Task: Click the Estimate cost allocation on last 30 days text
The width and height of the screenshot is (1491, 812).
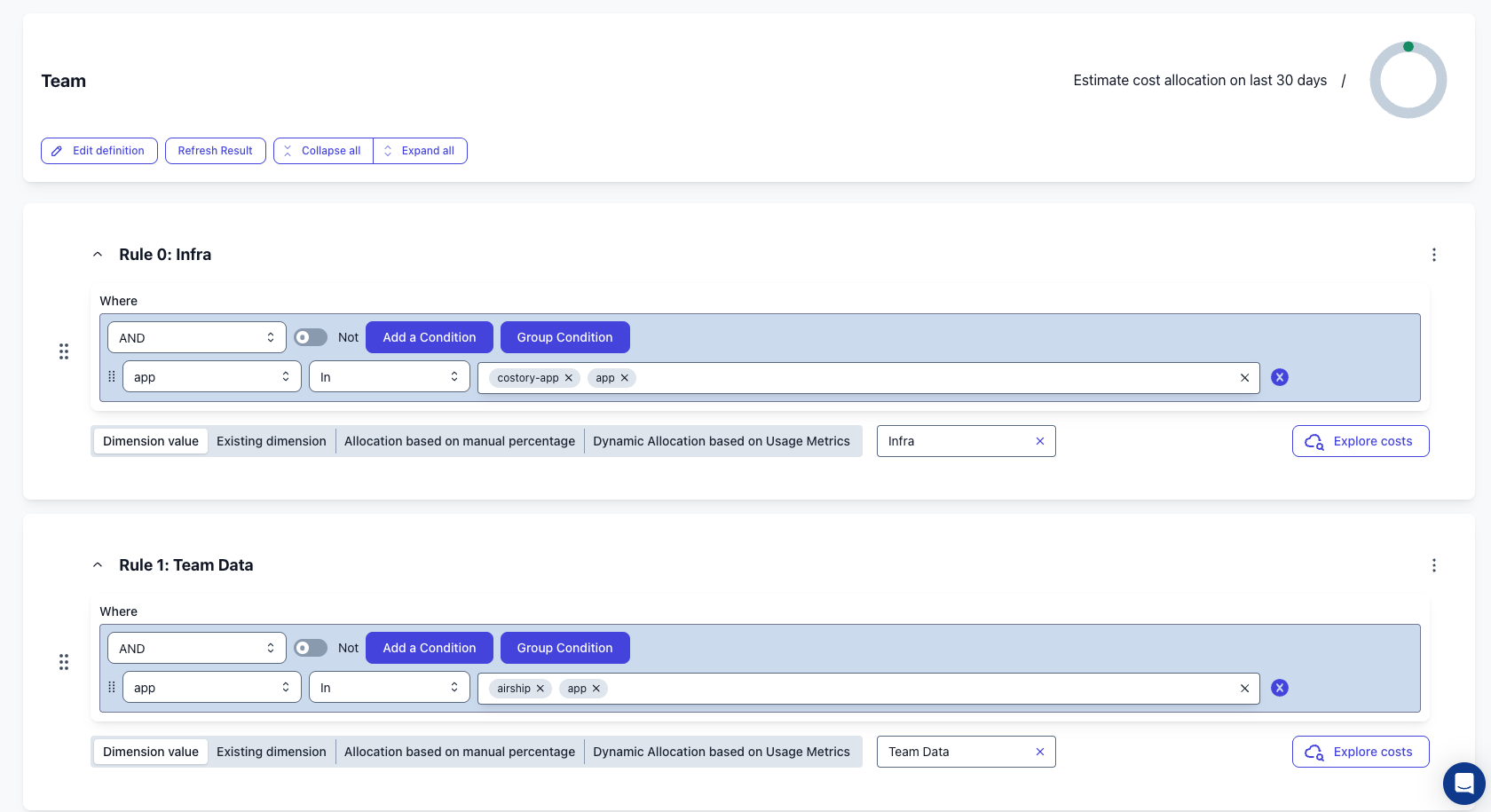Action: click(1200, 80)
